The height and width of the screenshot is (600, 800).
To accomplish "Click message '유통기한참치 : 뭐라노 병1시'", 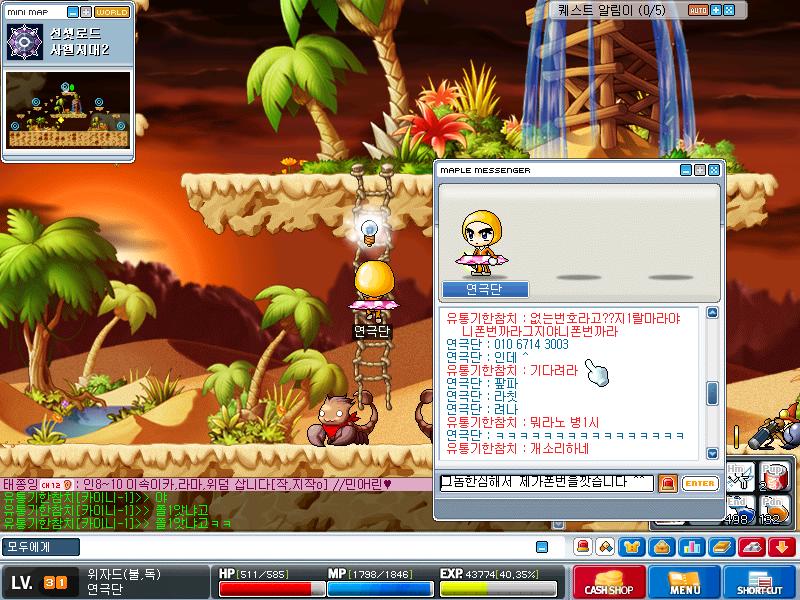I will click(x=522, y=422).
